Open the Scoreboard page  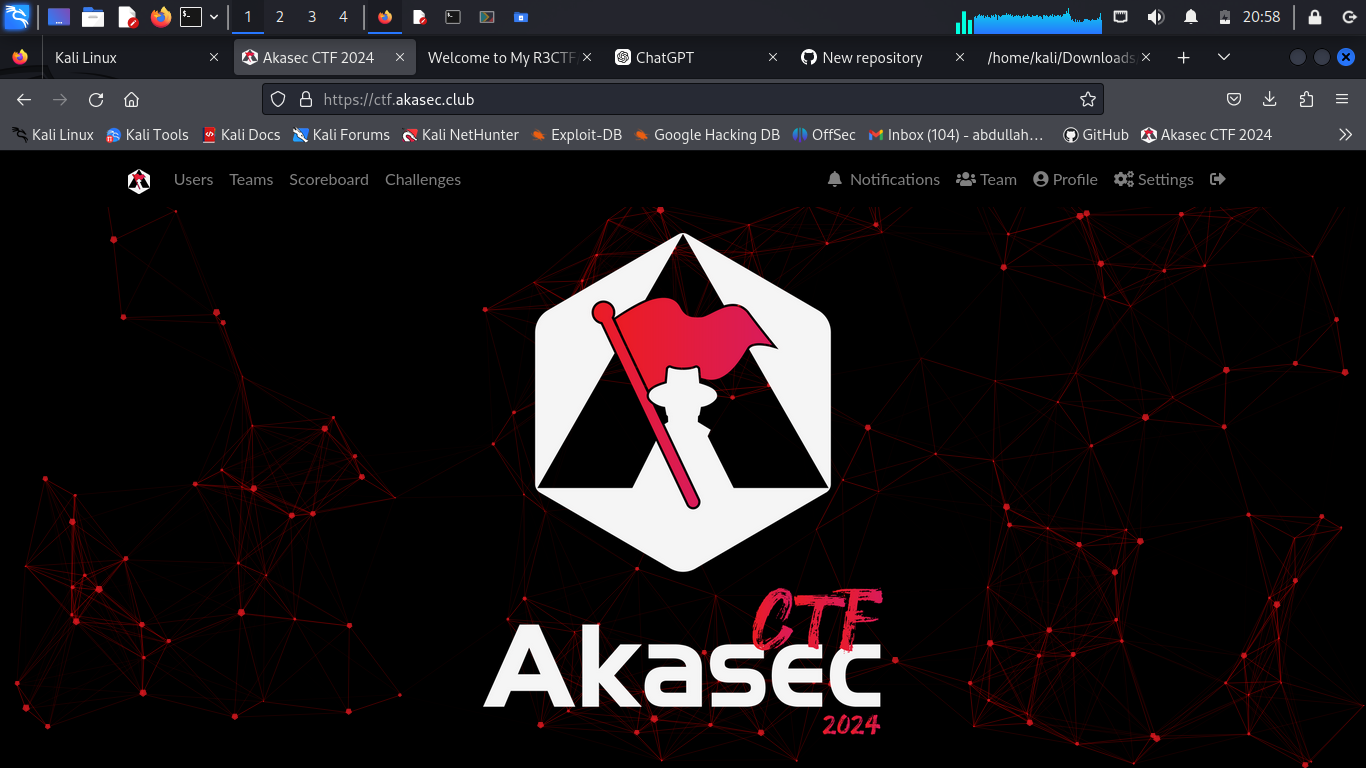(329, 180)
